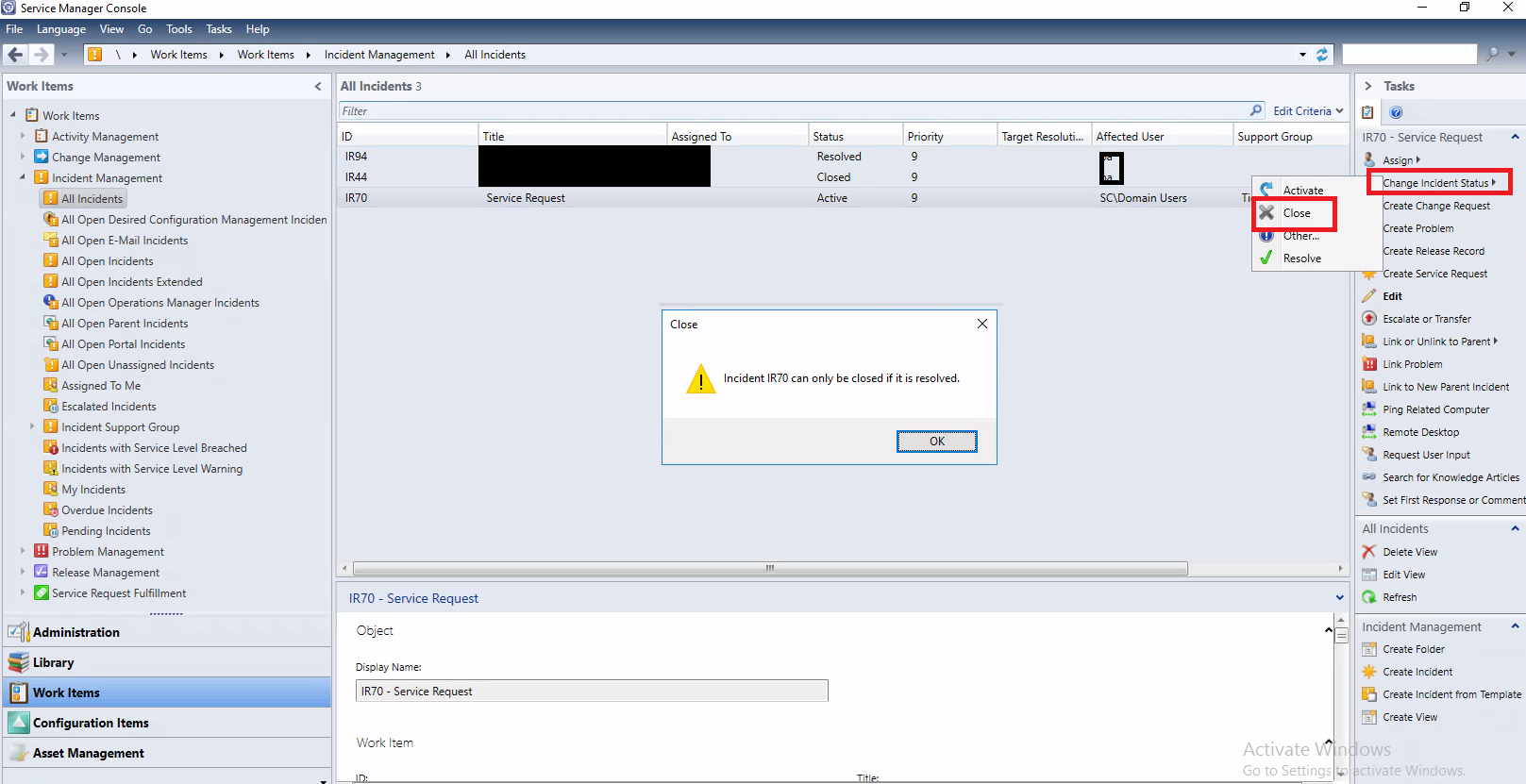
Task: Select Resolve in the status submenu
Action: pyautogui.click(x=1301, y=259)
